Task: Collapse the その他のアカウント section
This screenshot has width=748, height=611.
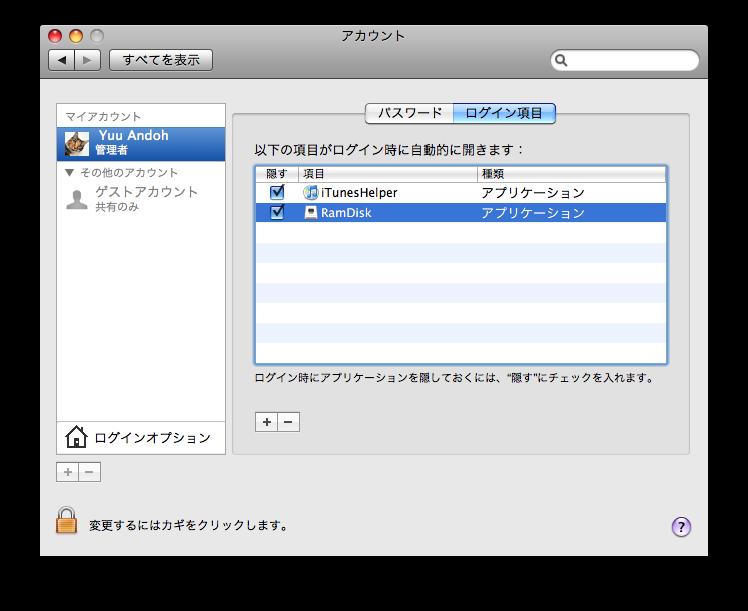Action: tap(70, 173)
